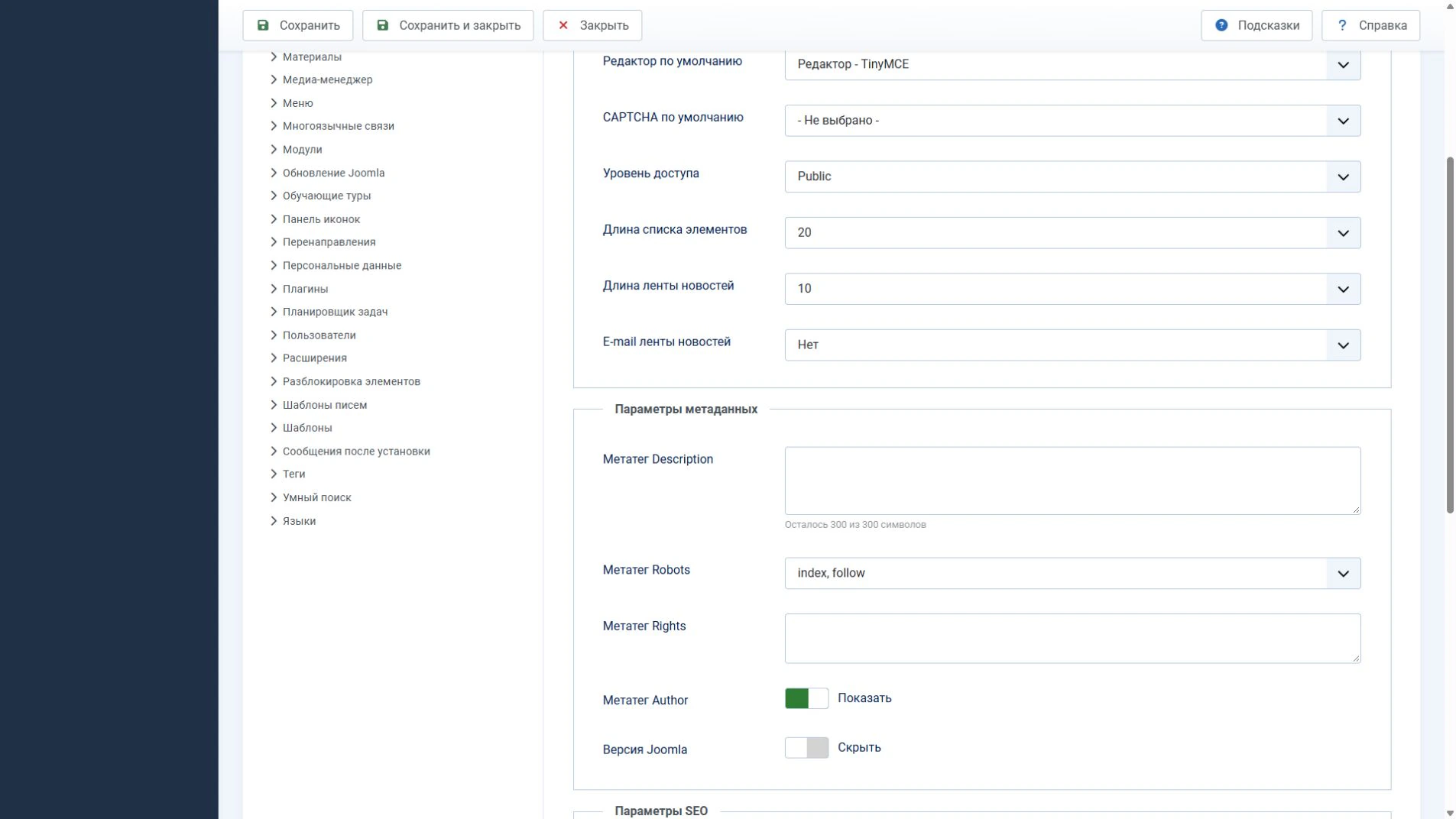Open Длина списка элементов dropdown
1456x819 pixels.
1072,233
